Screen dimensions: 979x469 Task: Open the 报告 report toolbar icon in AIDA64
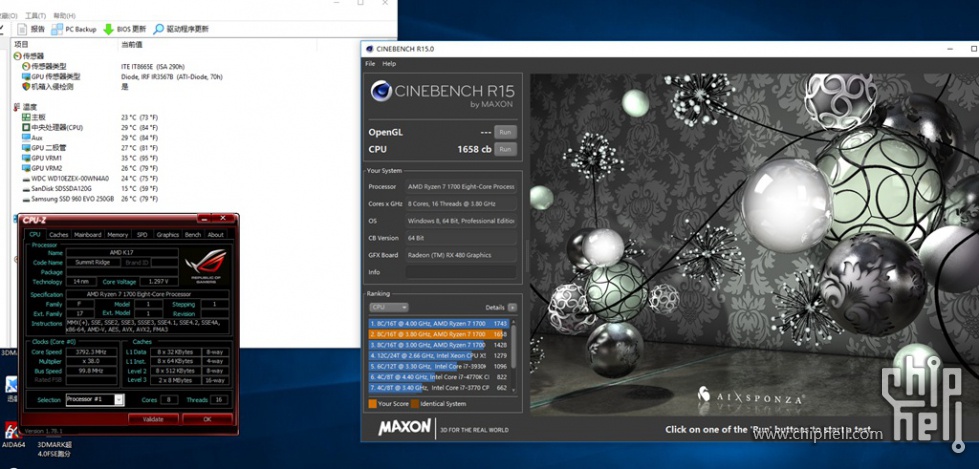(x=31, y=29)
